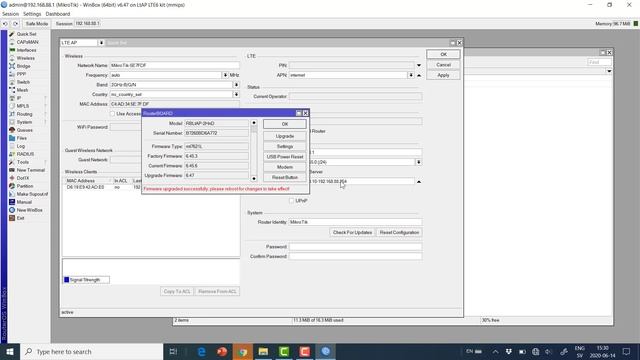Open the Dashboard menu
Viewport: 640px width, 360px height.
click(x=58, y=14)
